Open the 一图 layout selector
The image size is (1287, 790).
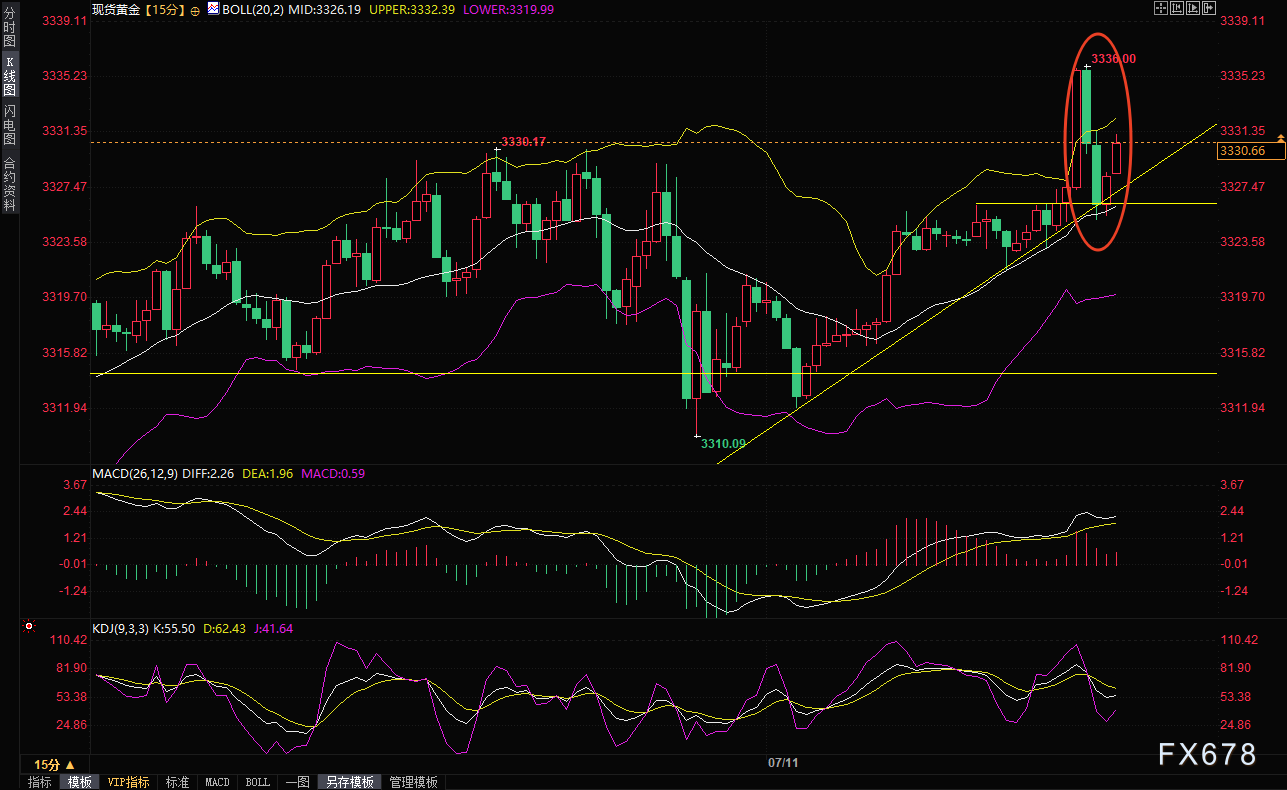(x=296, y=782)
